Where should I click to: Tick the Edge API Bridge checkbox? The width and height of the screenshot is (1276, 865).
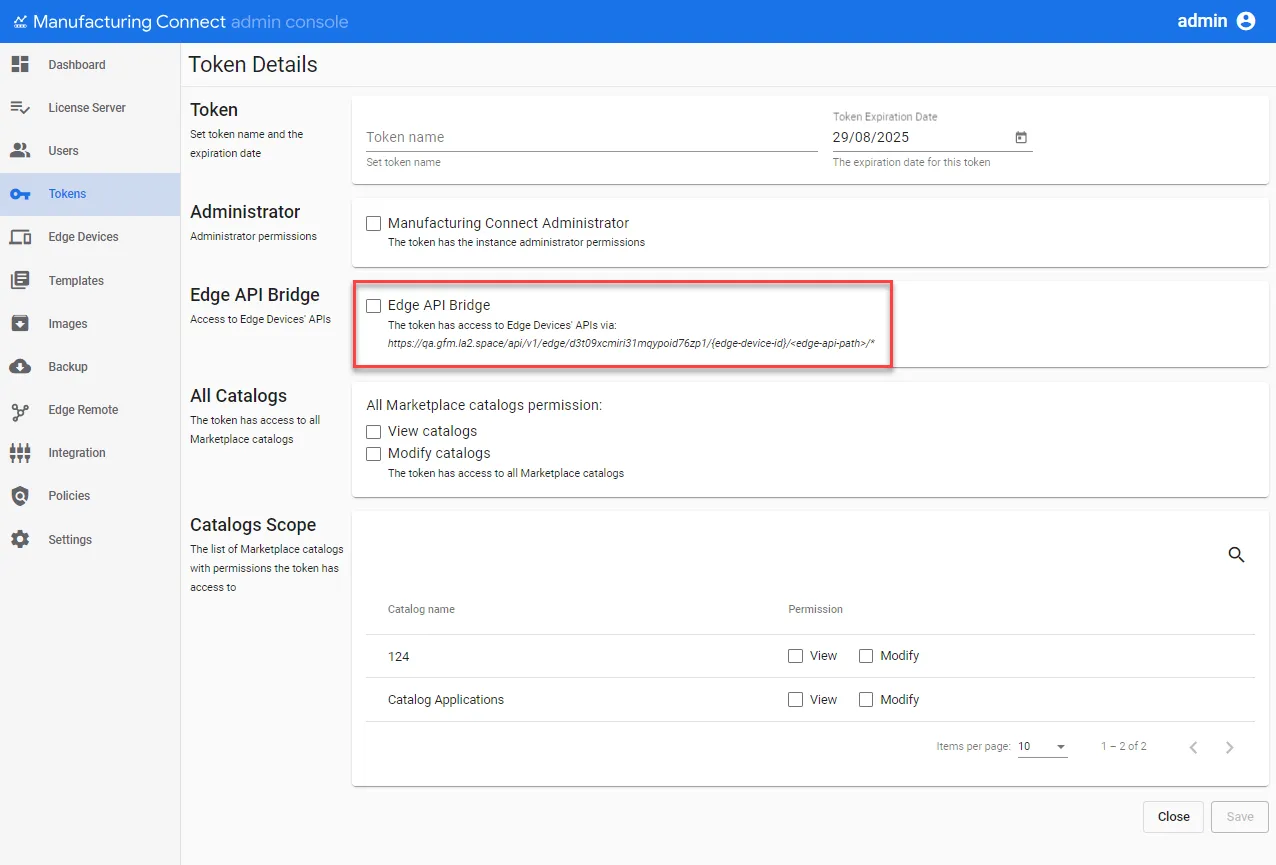[x=374, y=306]
